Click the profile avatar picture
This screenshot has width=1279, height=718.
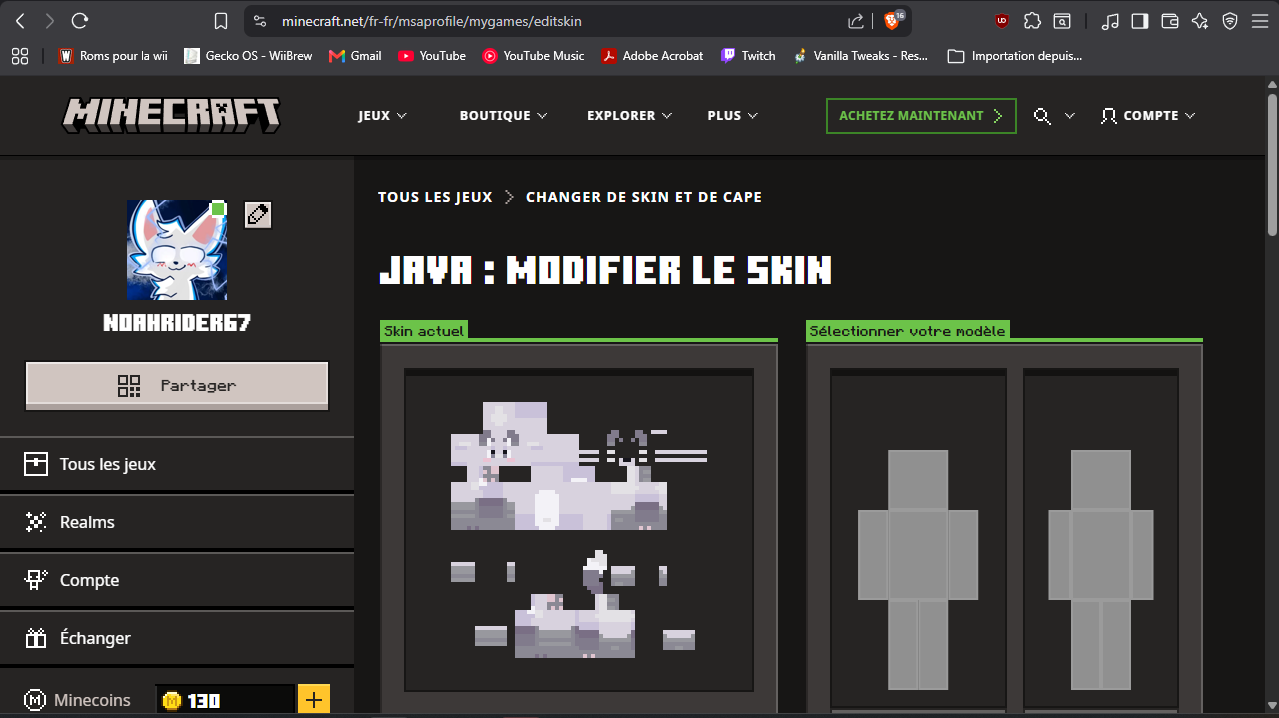(x=177, y=249)
